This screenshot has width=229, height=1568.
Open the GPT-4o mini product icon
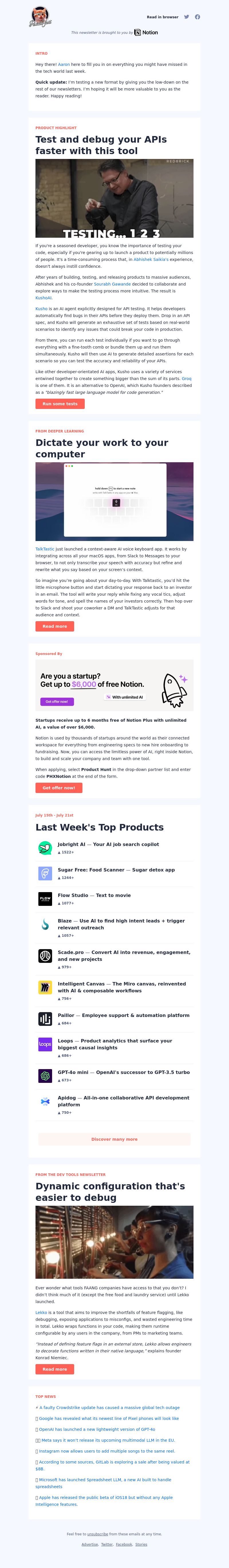click(45, 1076)
